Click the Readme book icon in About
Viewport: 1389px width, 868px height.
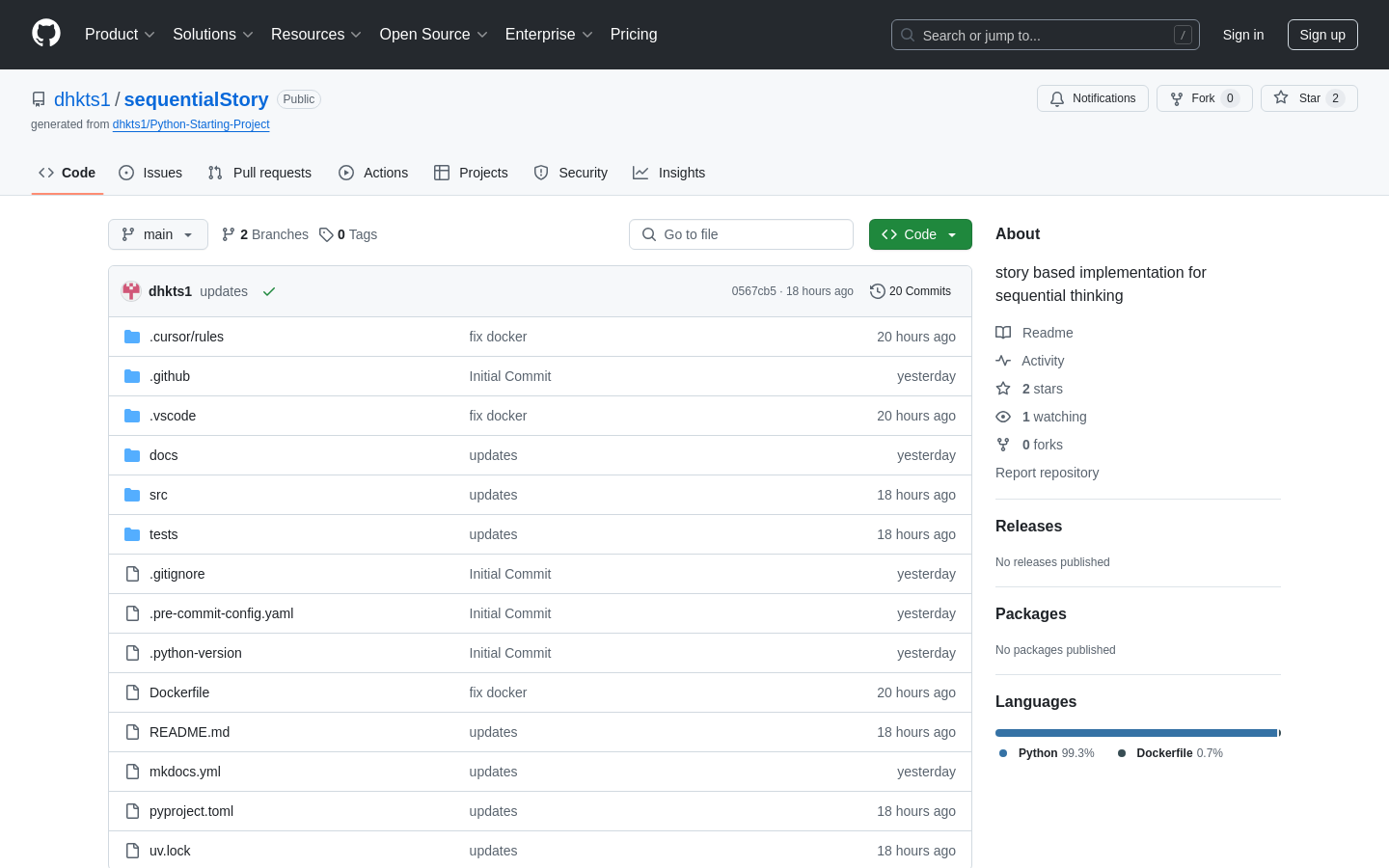1003,333
